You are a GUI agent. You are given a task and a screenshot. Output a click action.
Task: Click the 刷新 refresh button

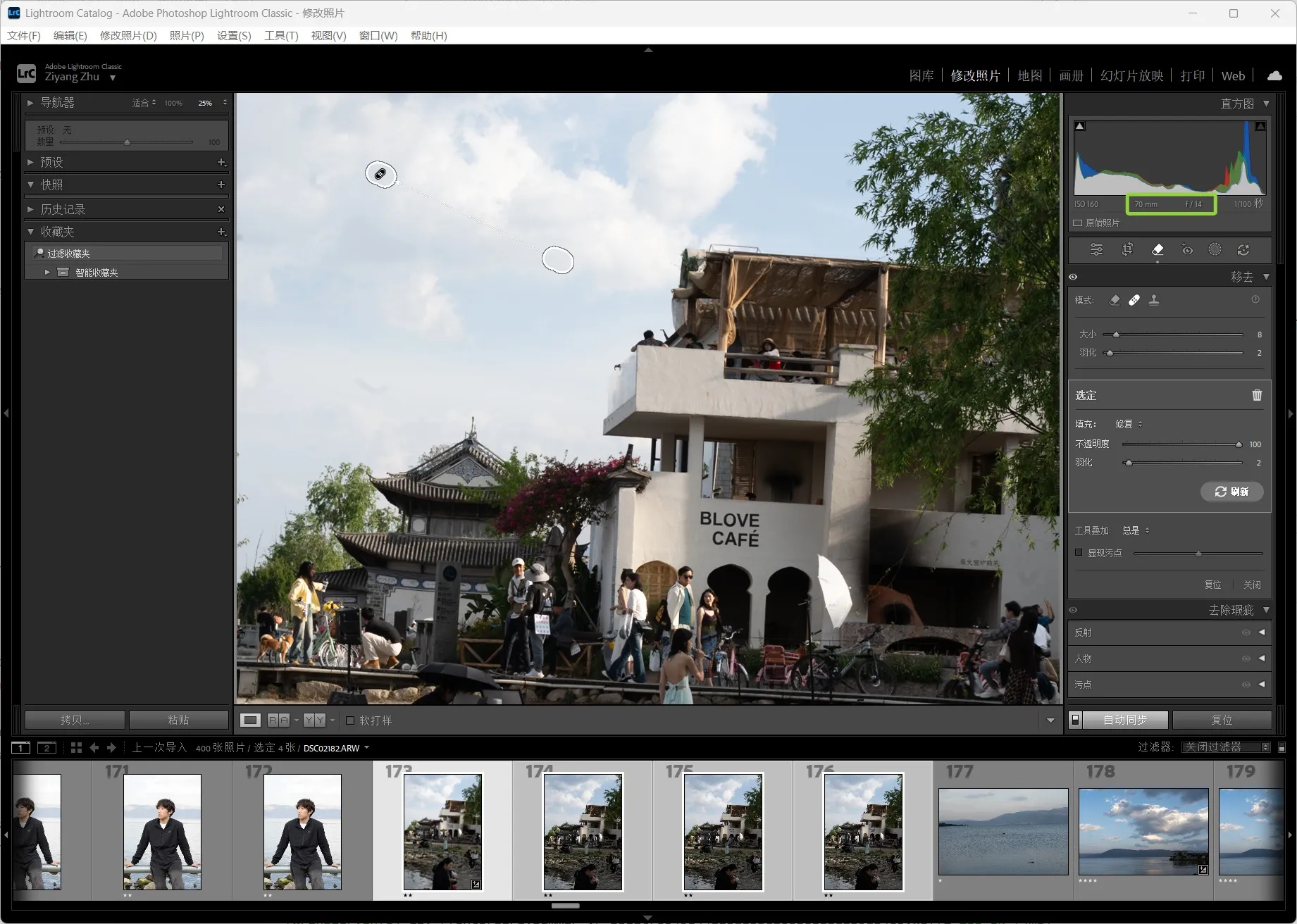(1231, 492)
